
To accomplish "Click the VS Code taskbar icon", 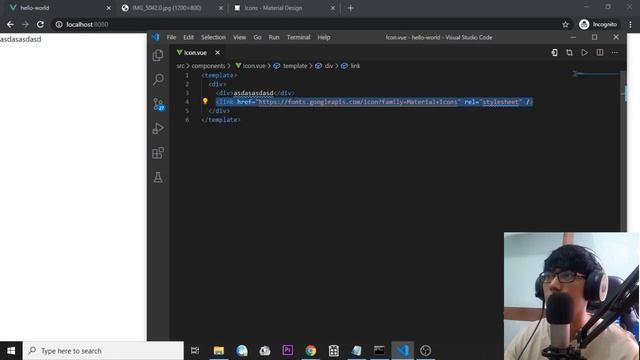I will click(x=402, y=351).
